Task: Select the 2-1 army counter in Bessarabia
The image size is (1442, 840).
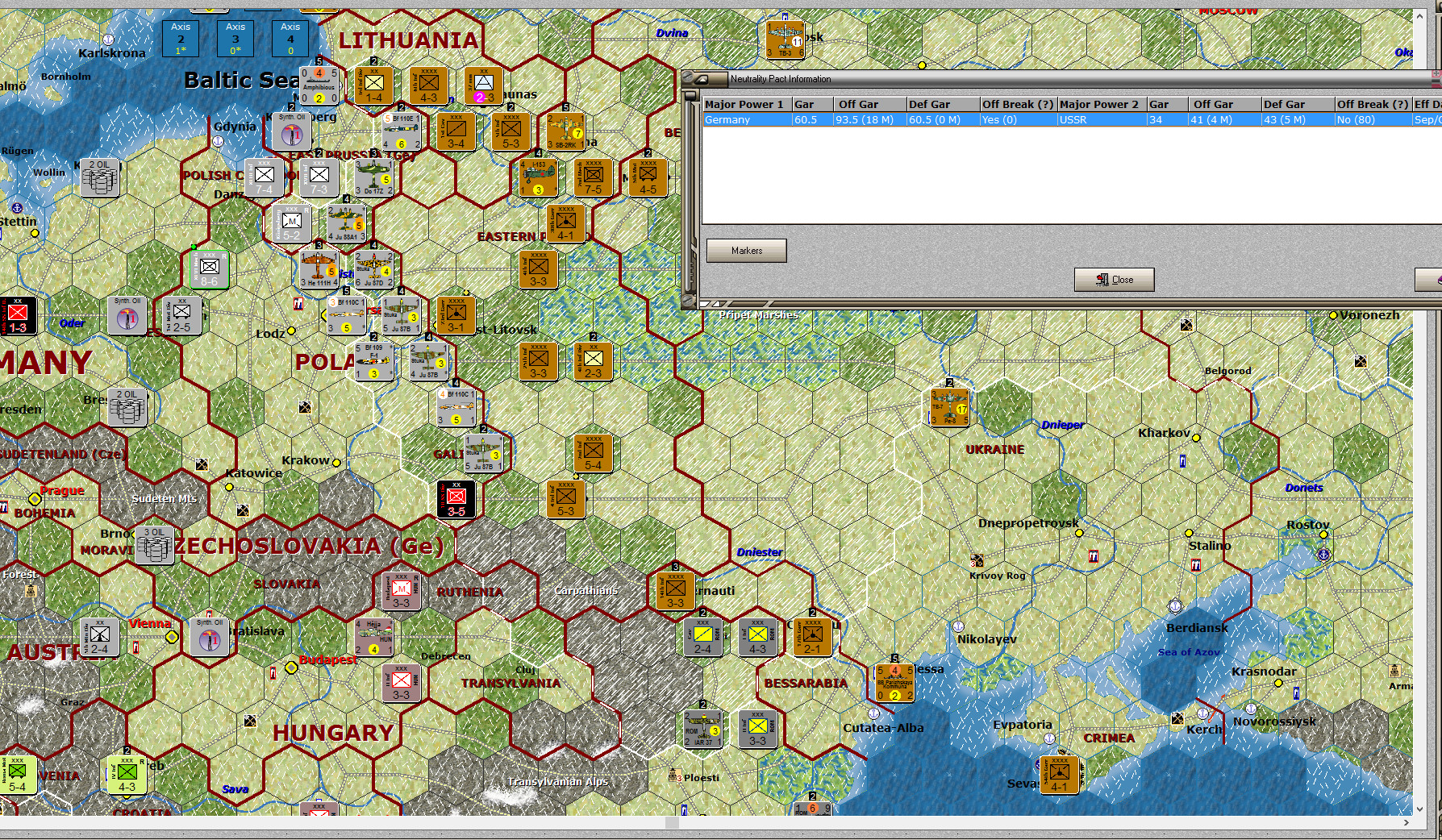Action: (812, 637)
